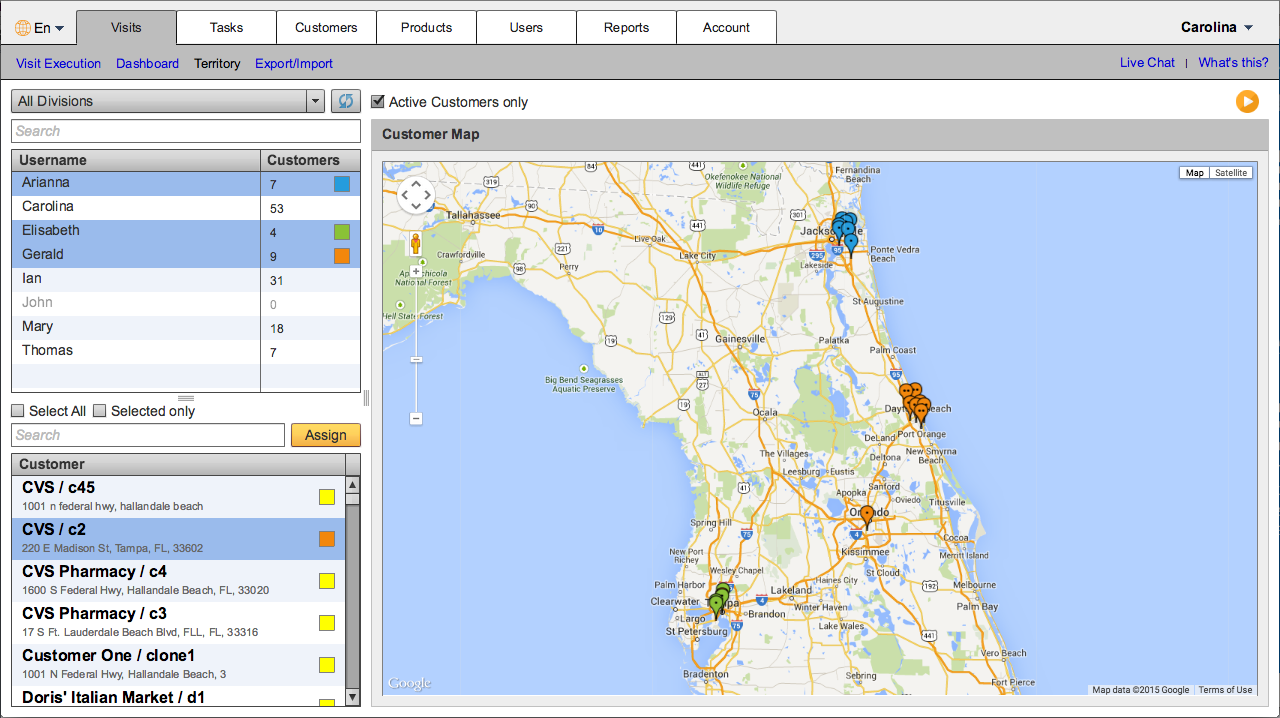Select the Street View pegman icon
The width and height of the screenshot is (1280, 718).
(415, 243)
